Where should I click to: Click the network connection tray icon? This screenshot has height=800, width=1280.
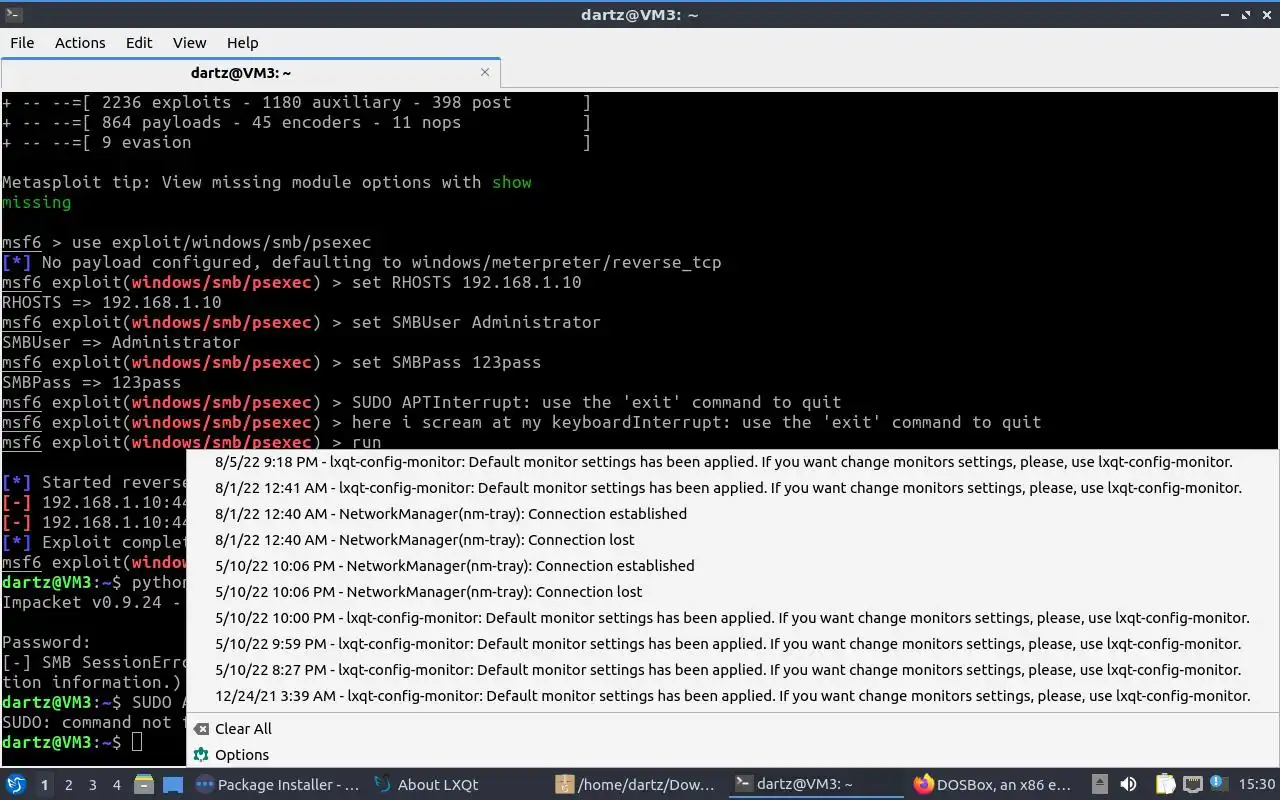(1193, 784)
